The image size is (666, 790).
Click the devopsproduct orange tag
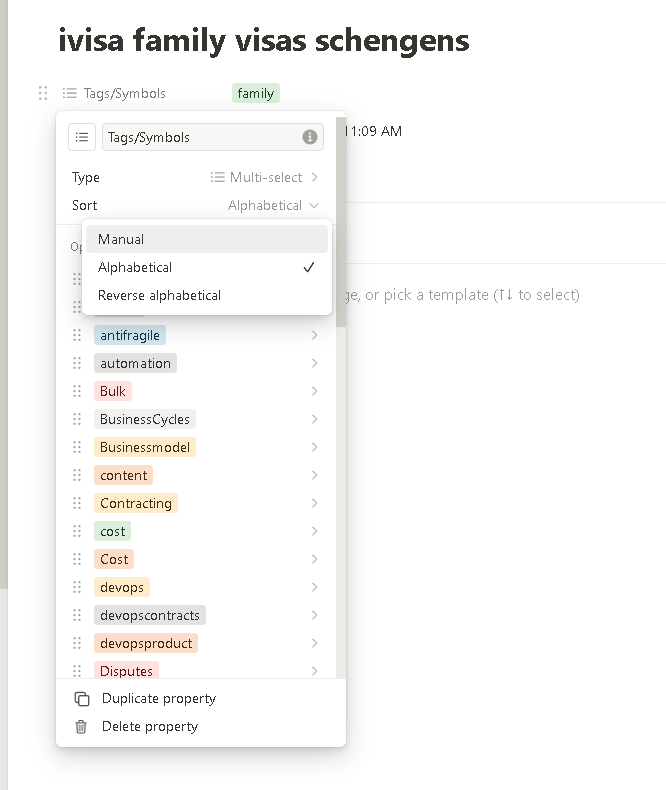click(x=146, y=643)
